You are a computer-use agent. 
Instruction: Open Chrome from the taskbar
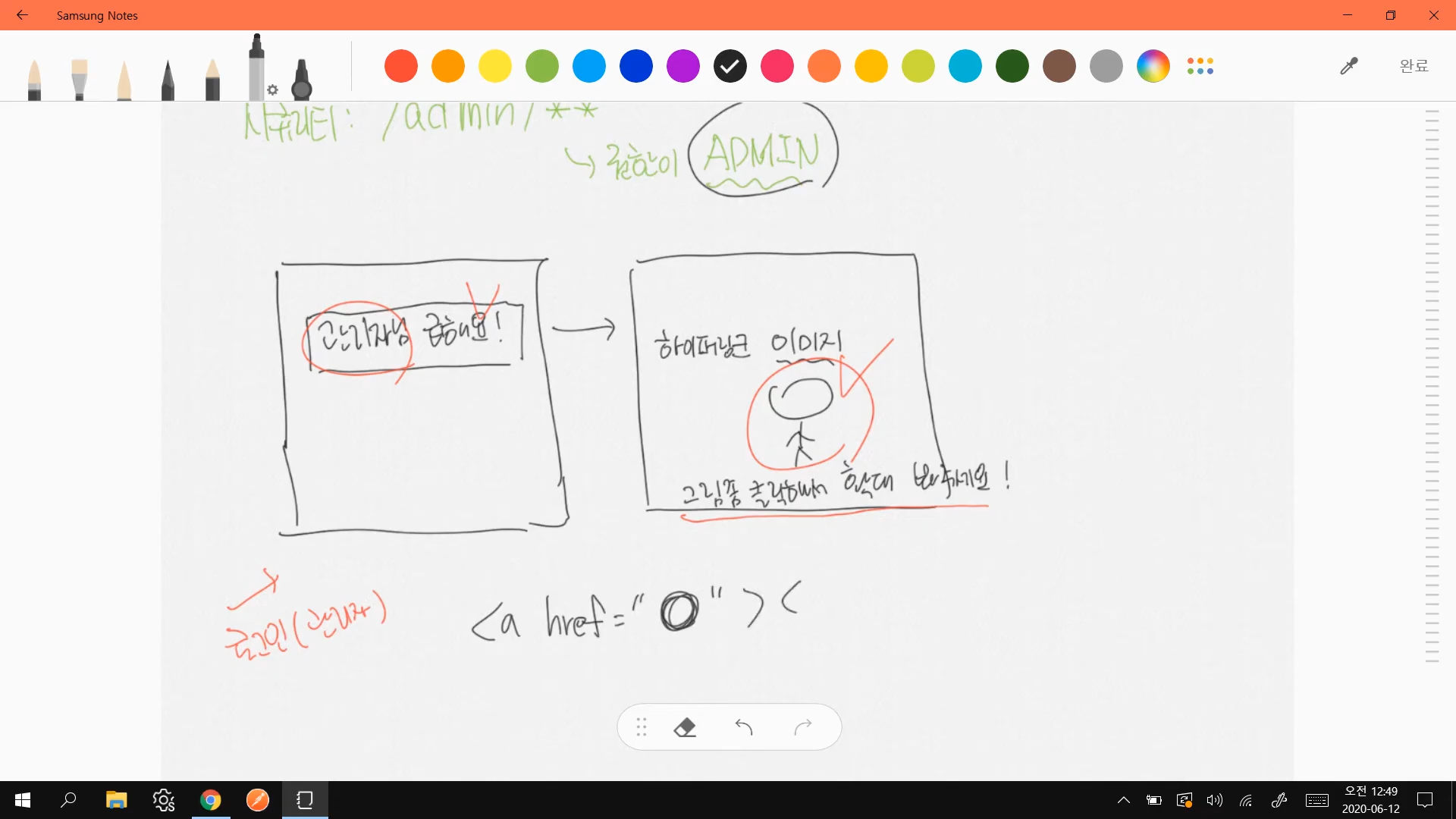click(211, 800)
